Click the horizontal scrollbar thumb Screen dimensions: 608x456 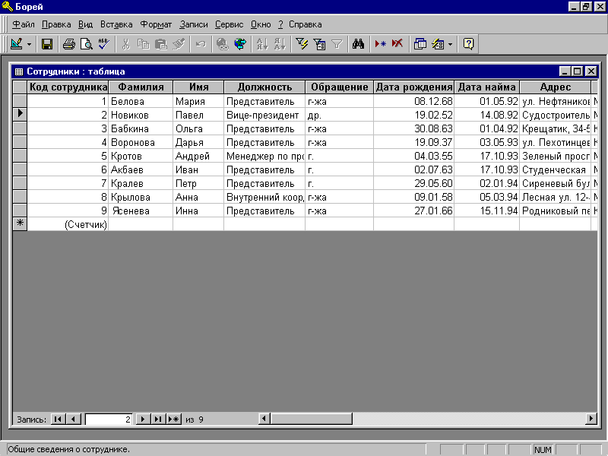(x=311, y=419)
